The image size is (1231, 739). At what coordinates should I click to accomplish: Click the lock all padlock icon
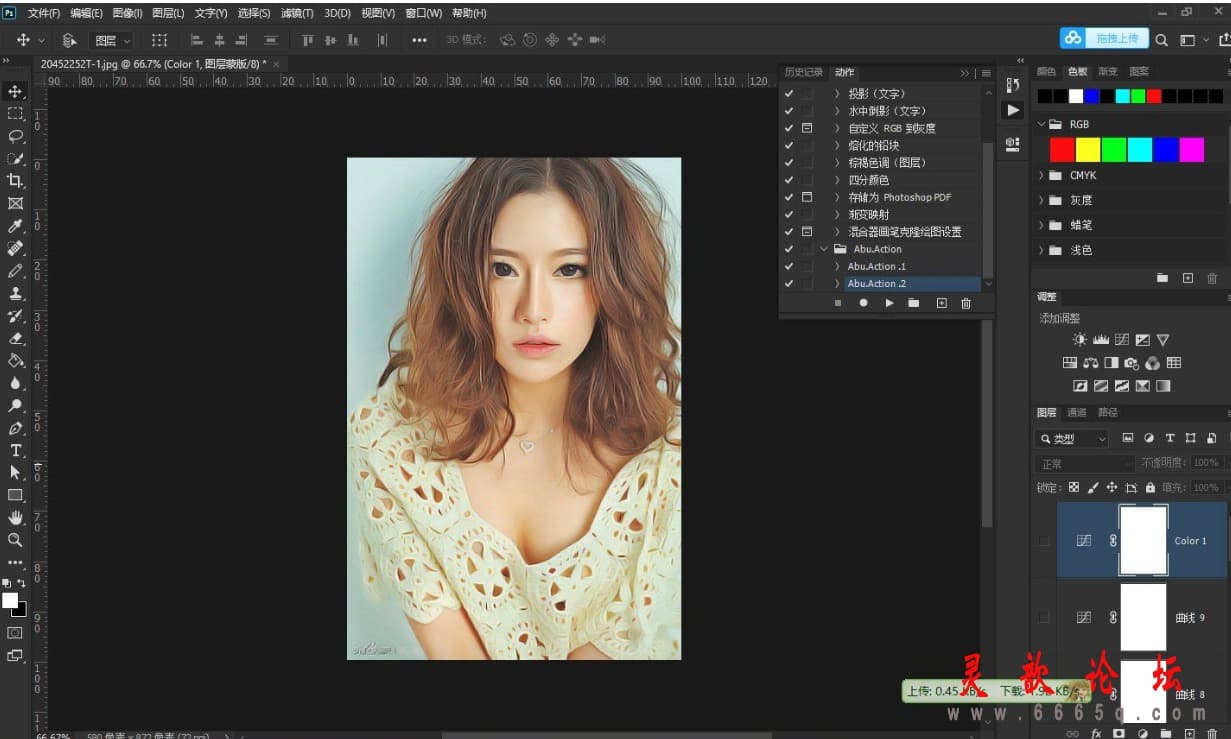(1150, 488)
